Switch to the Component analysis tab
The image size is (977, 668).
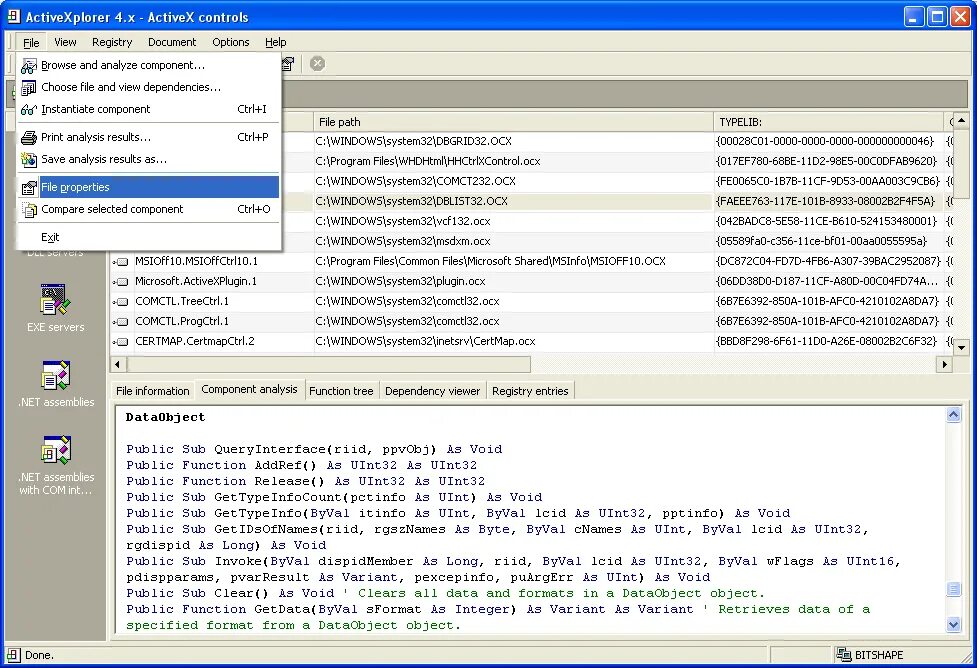coord(249,389)
